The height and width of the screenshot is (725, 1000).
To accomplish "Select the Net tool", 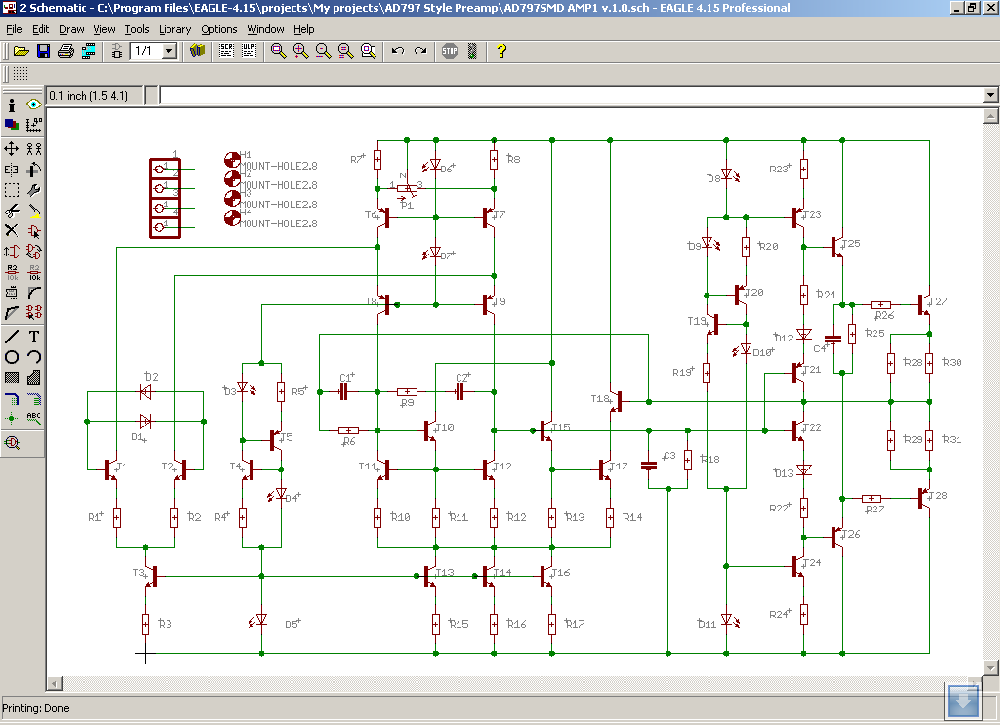I will coord(34,399).
